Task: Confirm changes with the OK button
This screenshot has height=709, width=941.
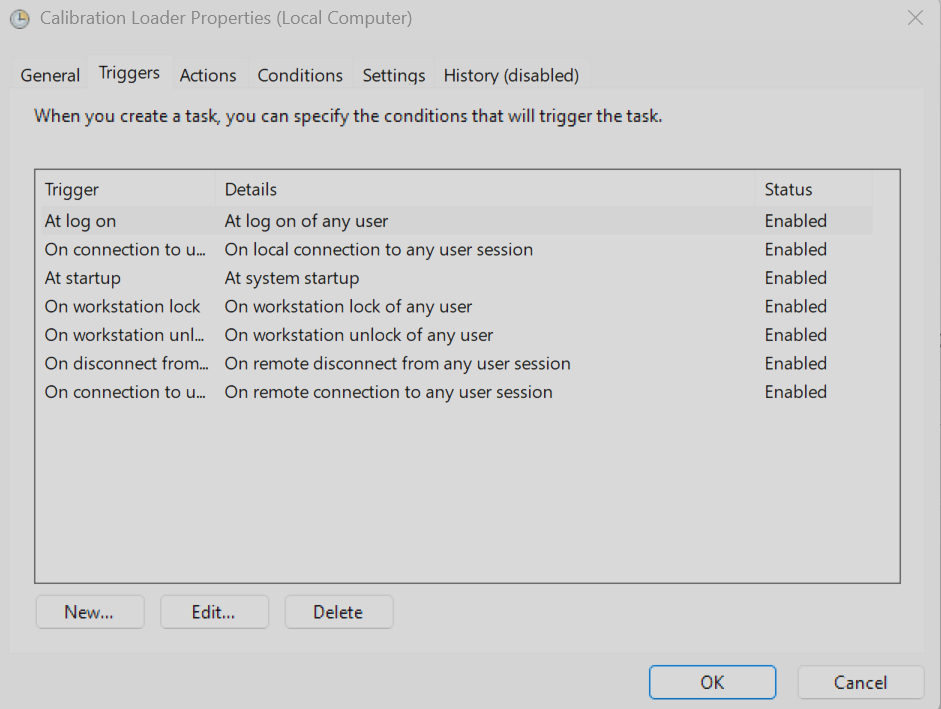Action: click(712, 682)
